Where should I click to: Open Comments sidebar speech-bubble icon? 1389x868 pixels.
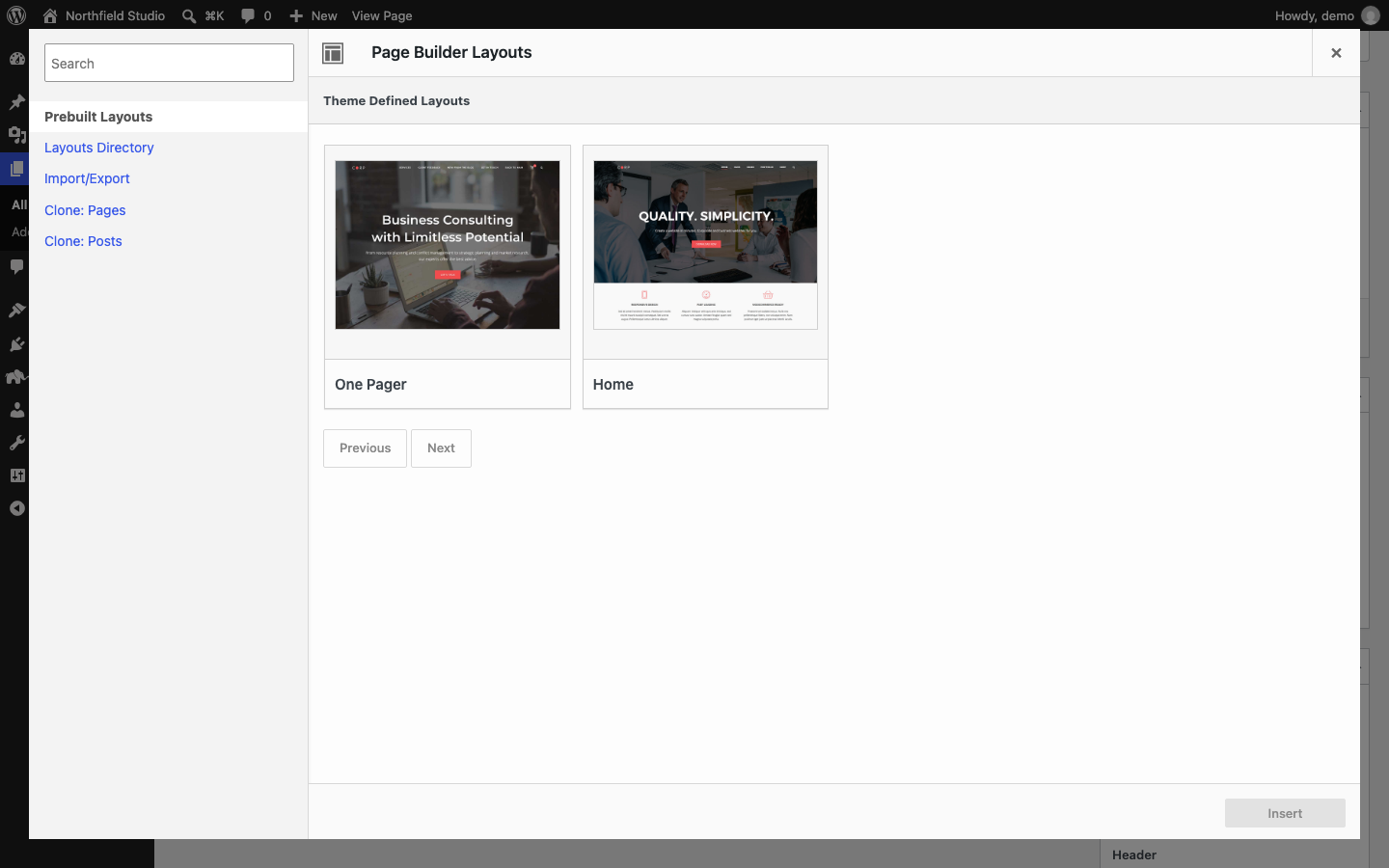(x=16, y=266)
